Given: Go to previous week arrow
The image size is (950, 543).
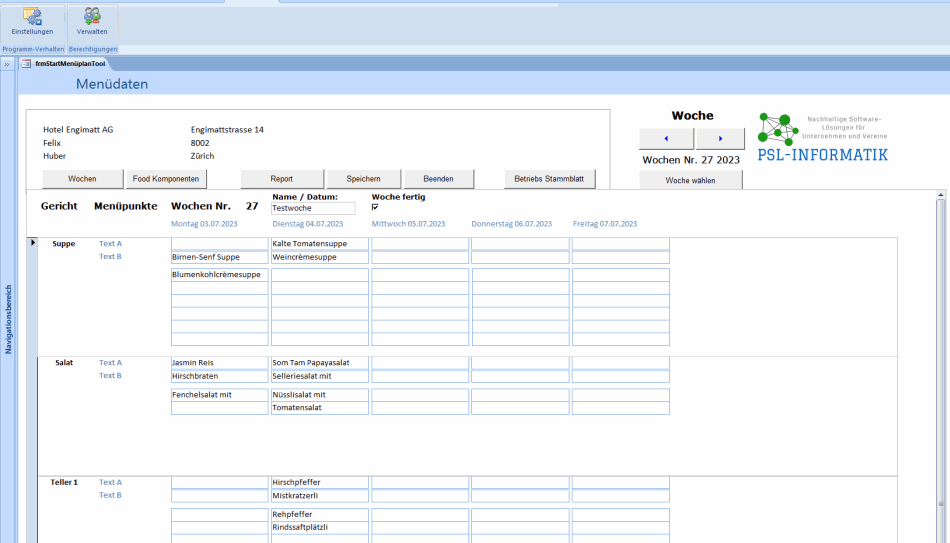Looking at the screenshot, I should [666, 139].
